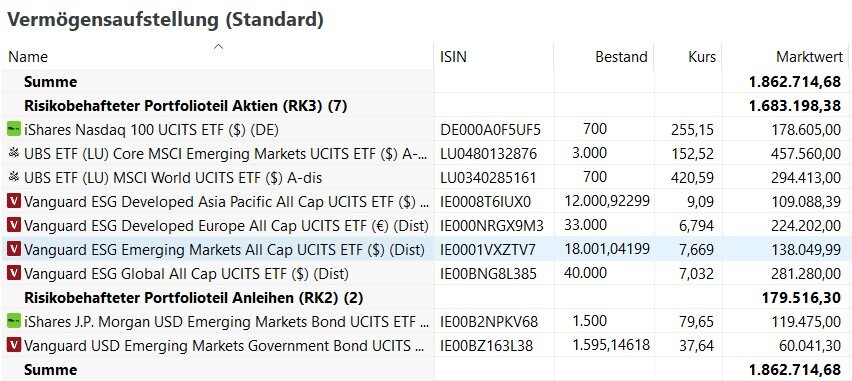852x381 pixels.
Task: Select the Name column header
Action: [28, 57]
